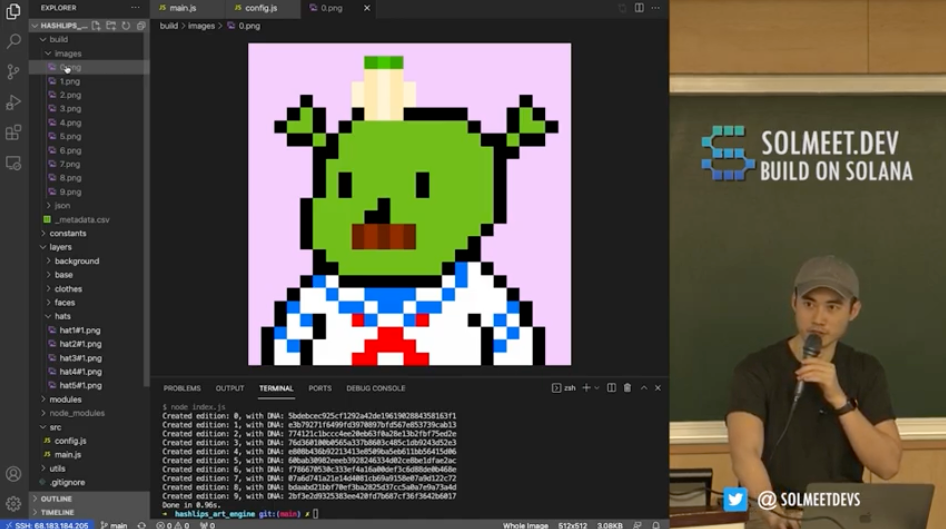Open editor more actions ellipsis
The image size is (946, 529).
coord(656,8)
